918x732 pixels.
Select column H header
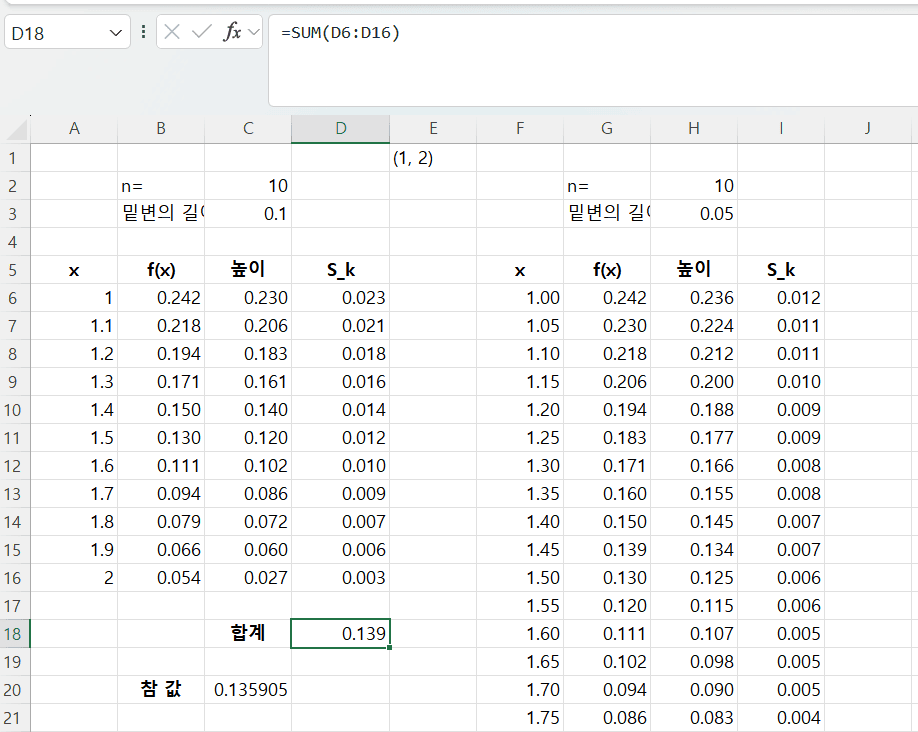pyautogui.click(x=694, y=128)
